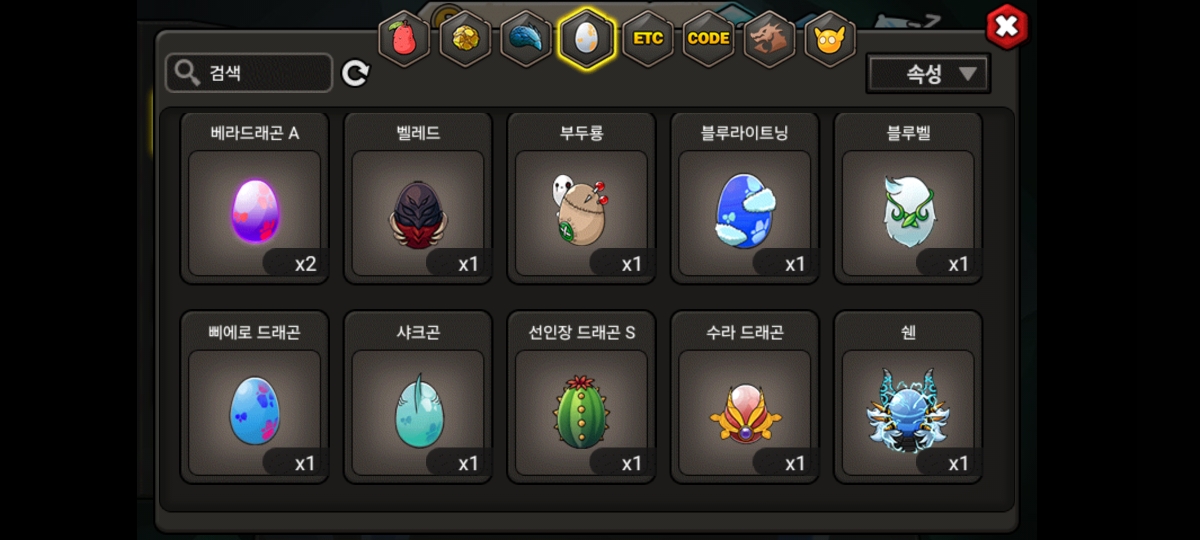Select the egg category tab
This screenshot has height=540, width=1200.
587,38
